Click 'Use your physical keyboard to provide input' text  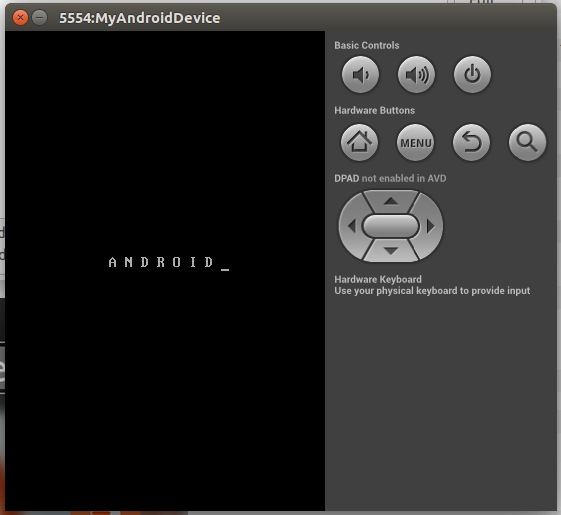[432, 291]
